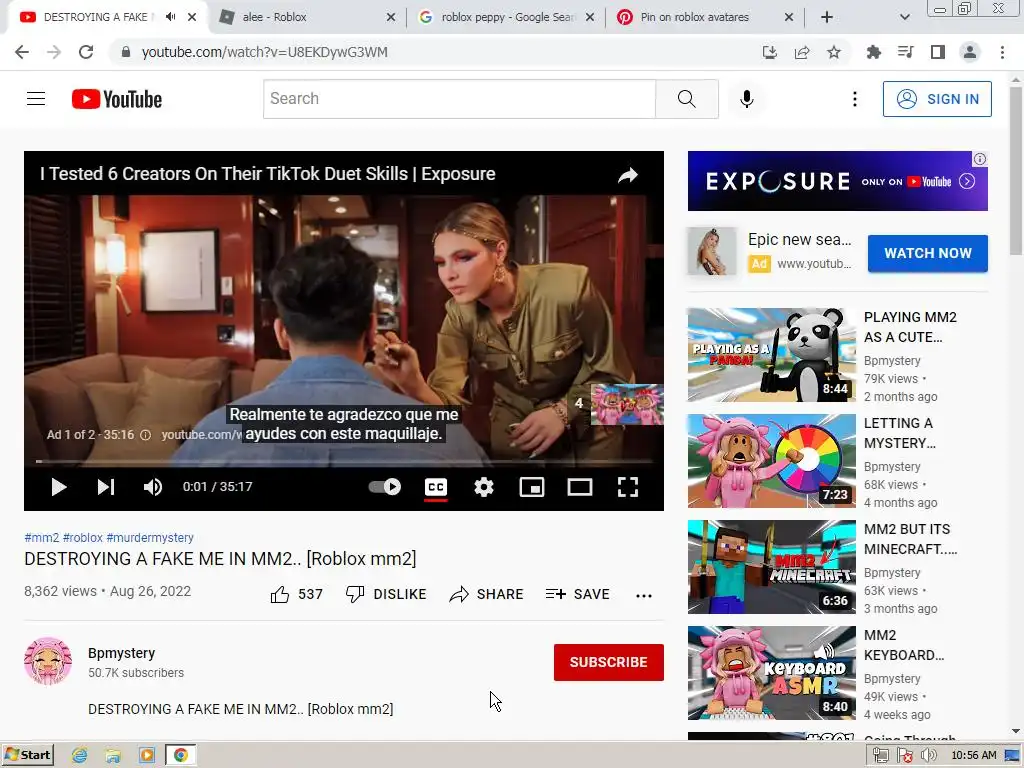Click the DISLIKE button

coord(386,594)
